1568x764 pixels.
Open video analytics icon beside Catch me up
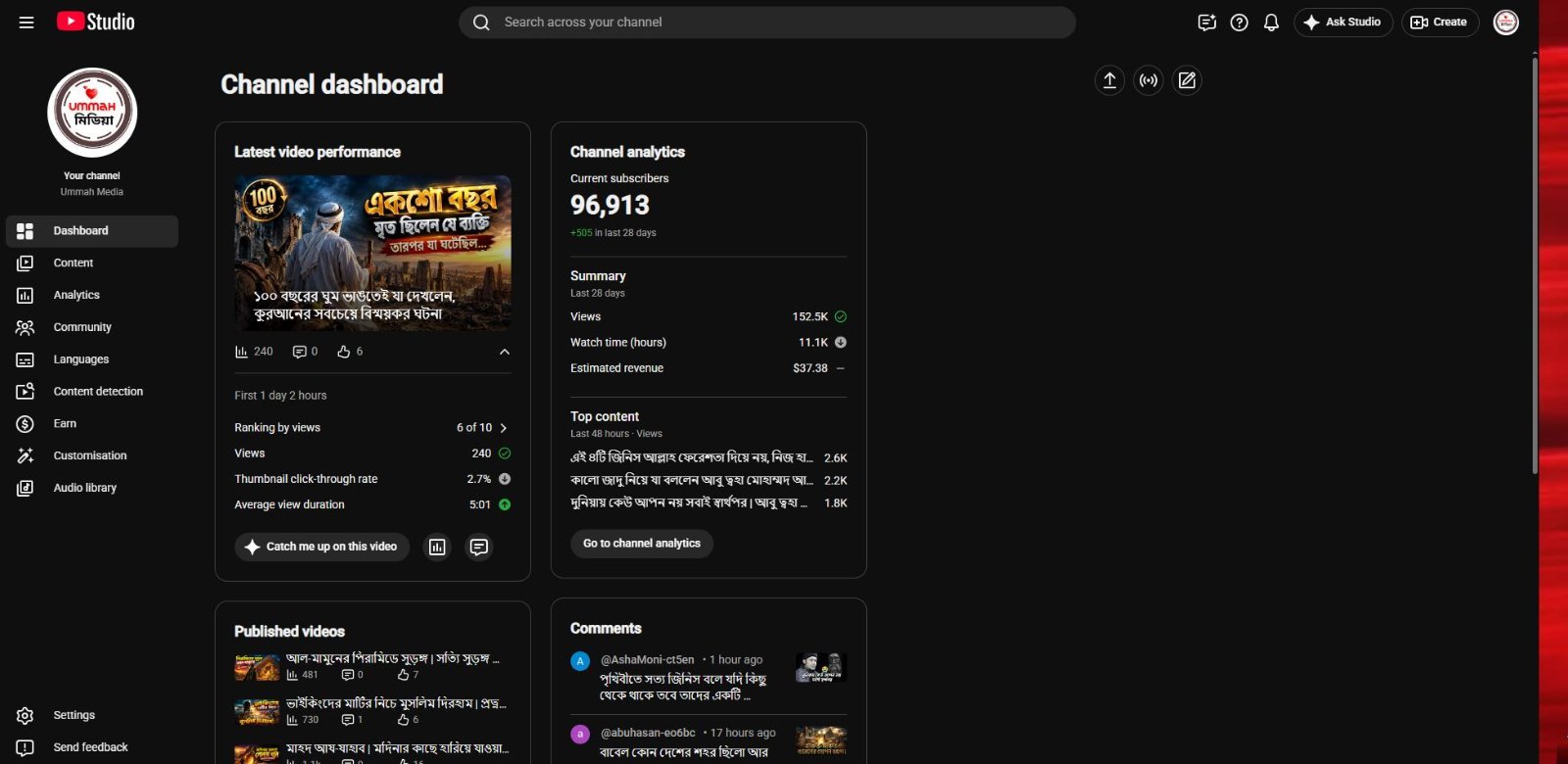pos(437,547)
